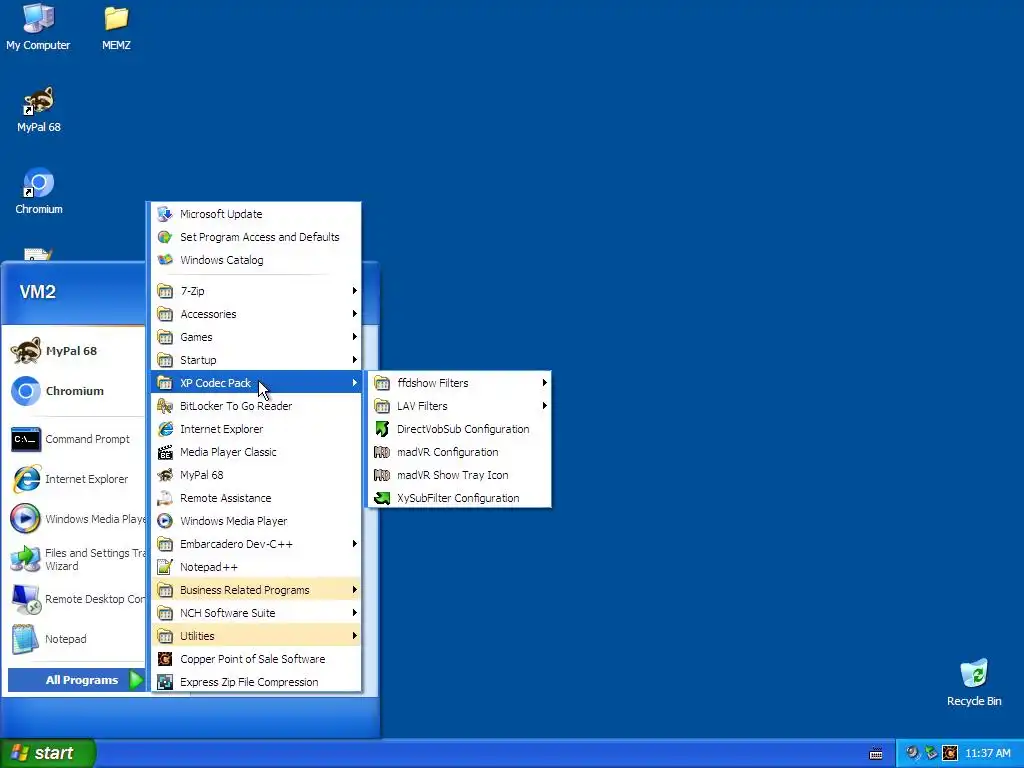Open the Recycle Bin icon
This screenshot has height=768, width=1024.
974,682
